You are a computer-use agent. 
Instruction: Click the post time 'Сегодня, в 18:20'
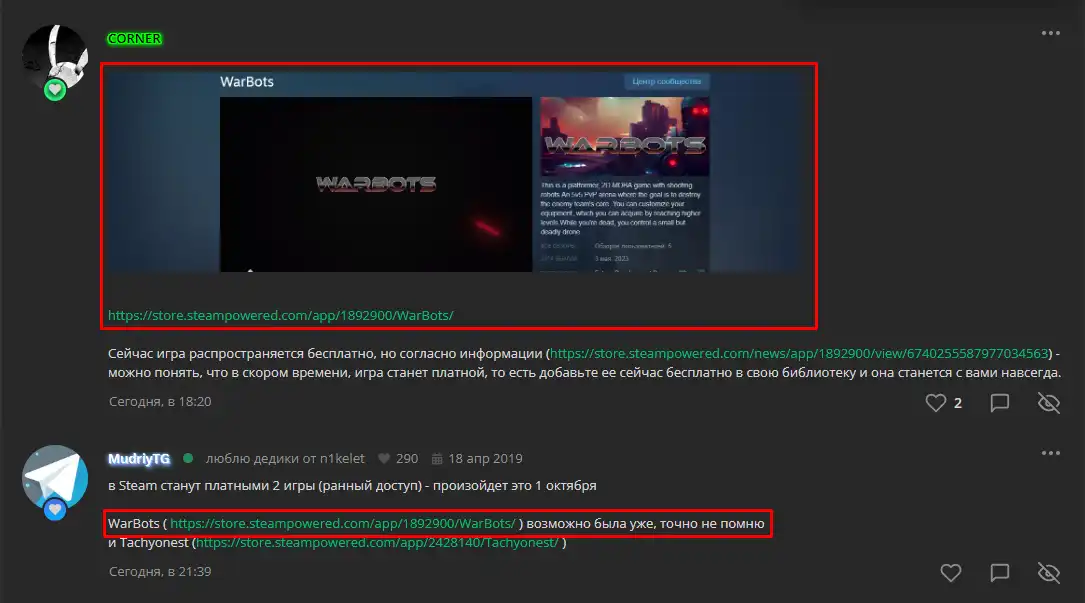click(160, 402)
